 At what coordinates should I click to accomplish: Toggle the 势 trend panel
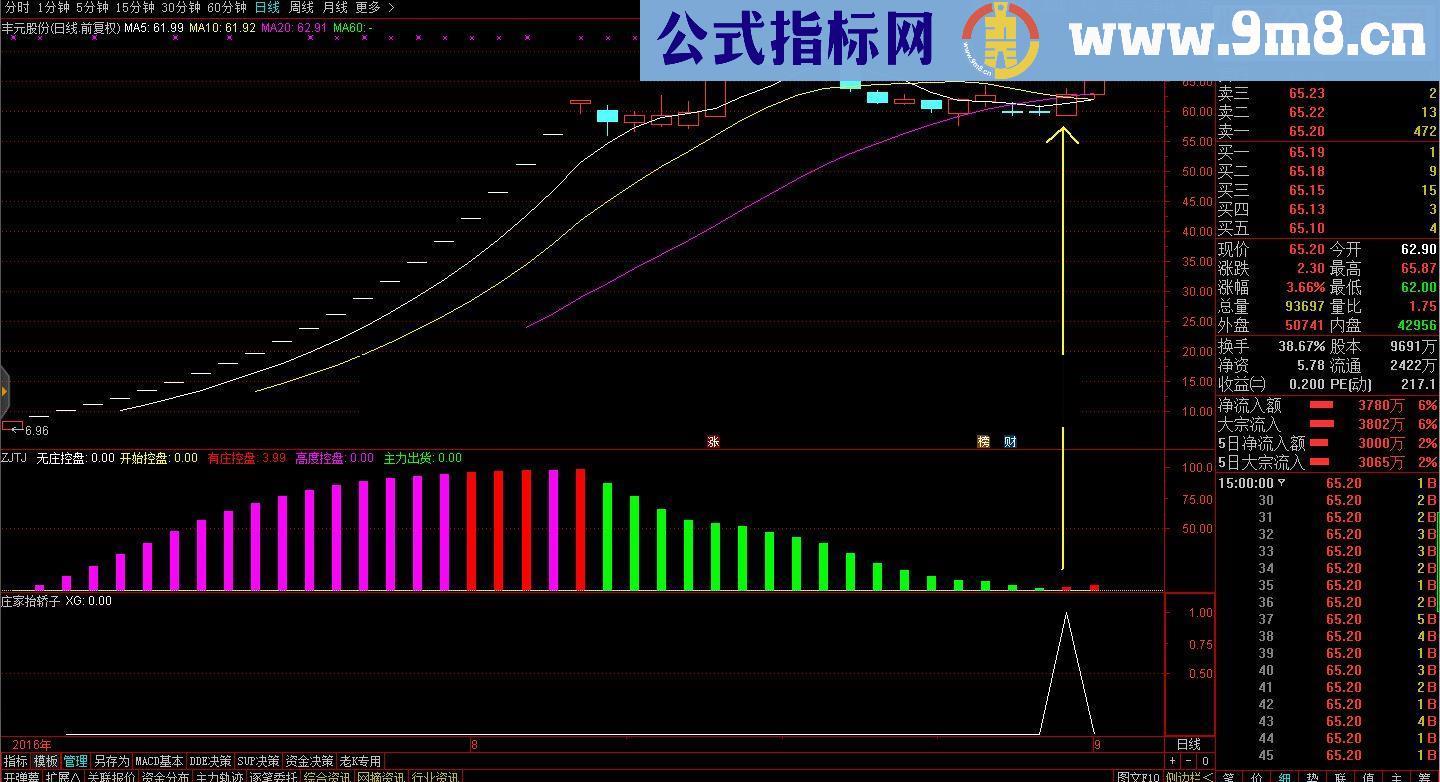pos(1313,776)
